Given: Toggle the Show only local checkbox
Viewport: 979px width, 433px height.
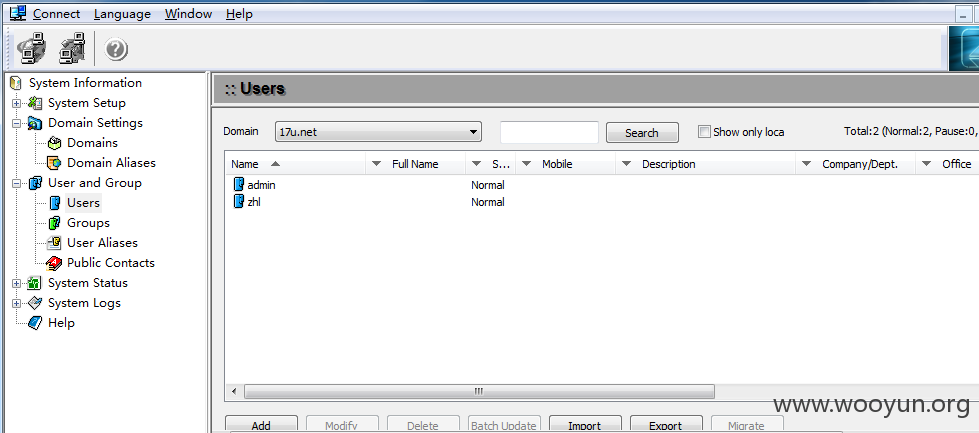Looking at the screenshot, I should click(704, 132).
